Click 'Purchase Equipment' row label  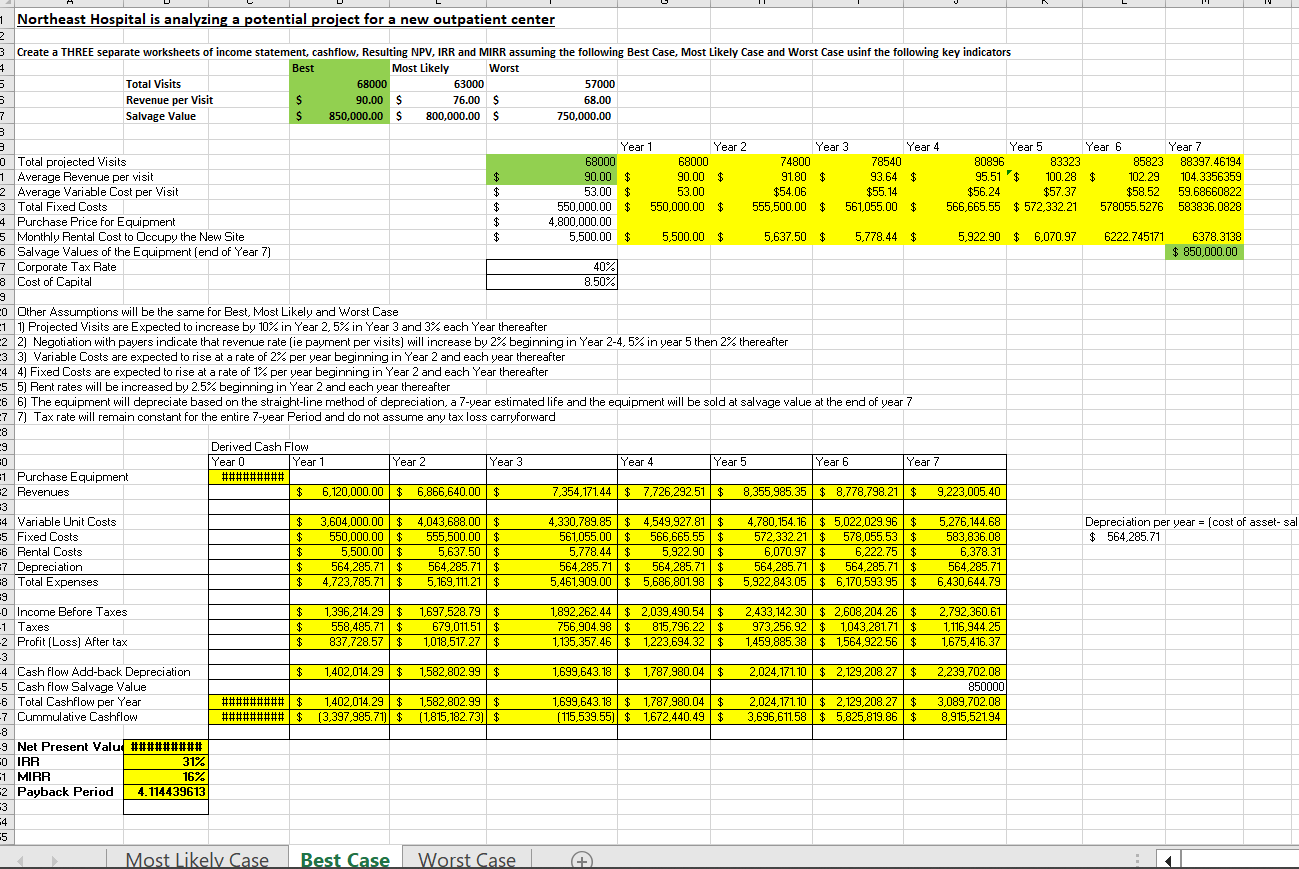click(73, 477)
